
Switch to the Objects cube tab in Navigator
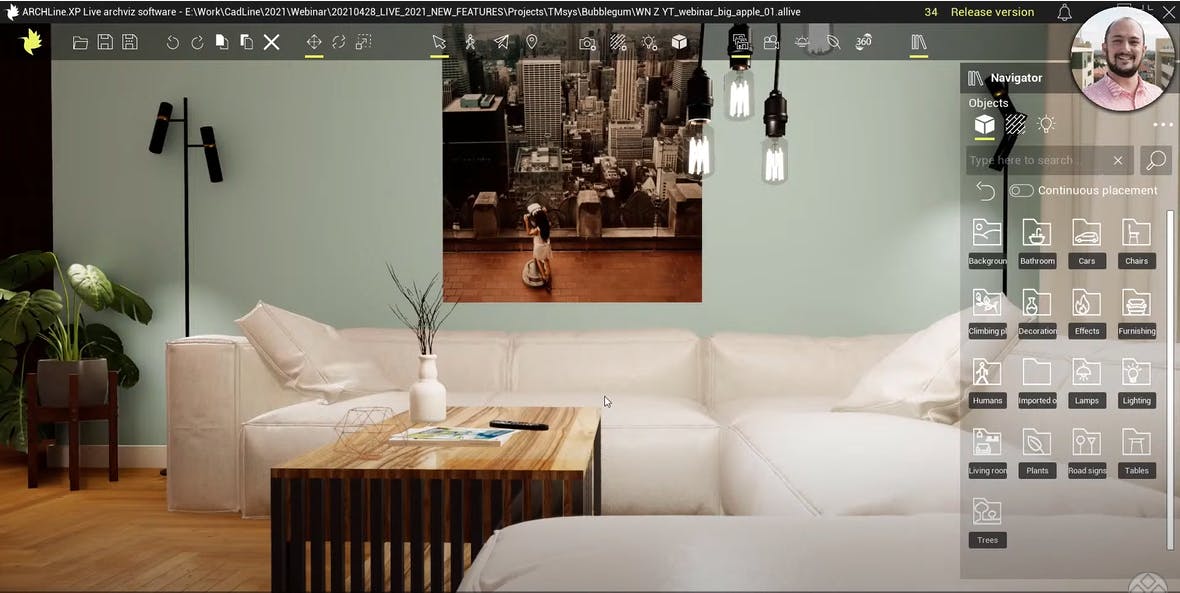tap(984, 124)
